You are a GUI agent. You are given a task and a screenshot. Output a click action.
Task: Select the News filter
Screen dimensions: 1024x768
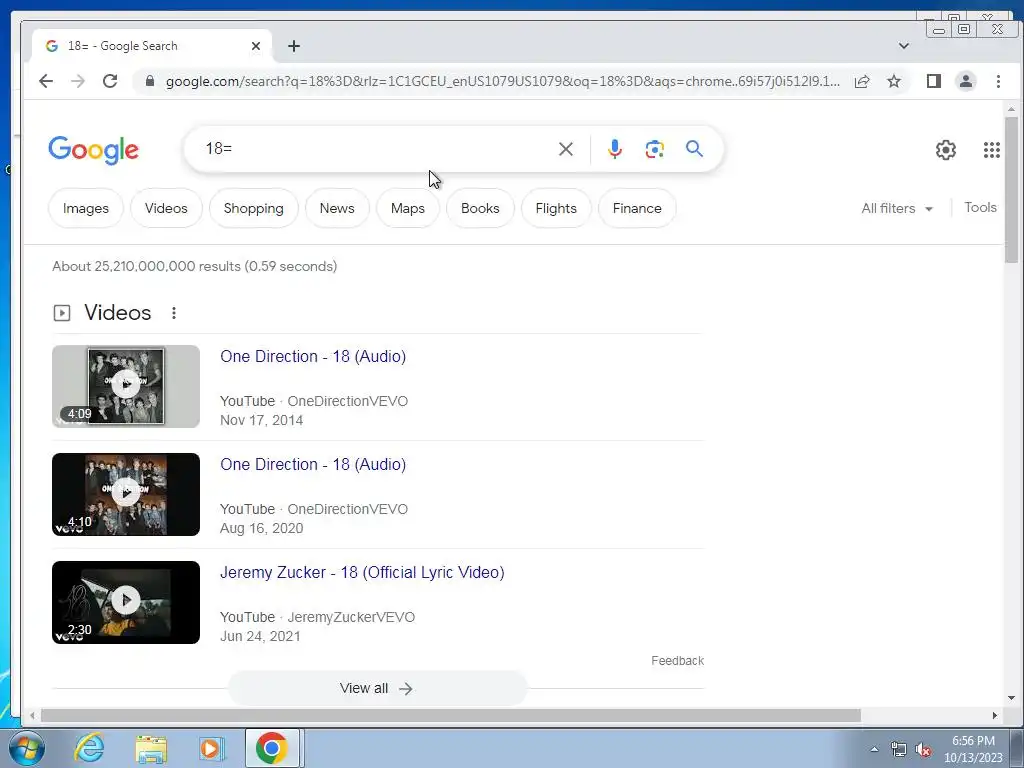[337, 208]
